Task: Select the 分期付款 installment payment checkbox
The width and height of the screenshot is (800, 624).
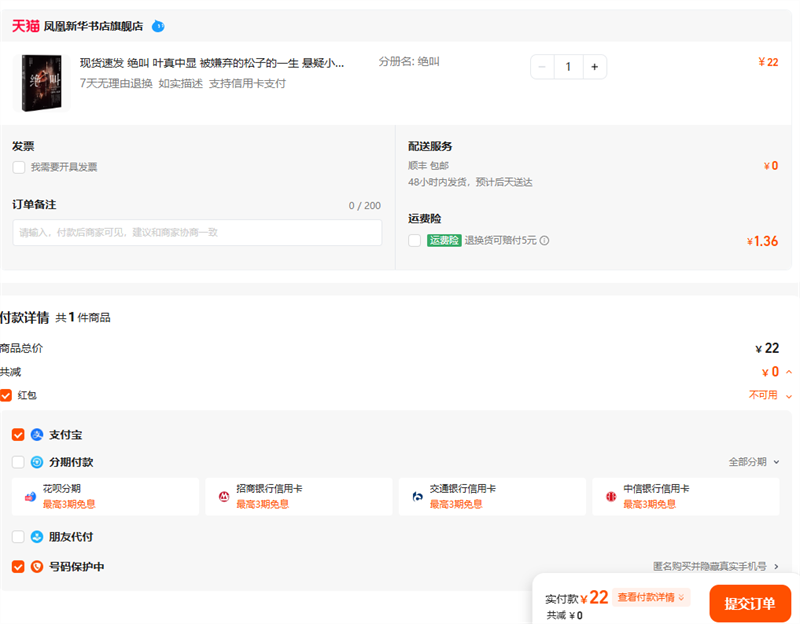Action: pyautogui.click(x=18, y=462)
